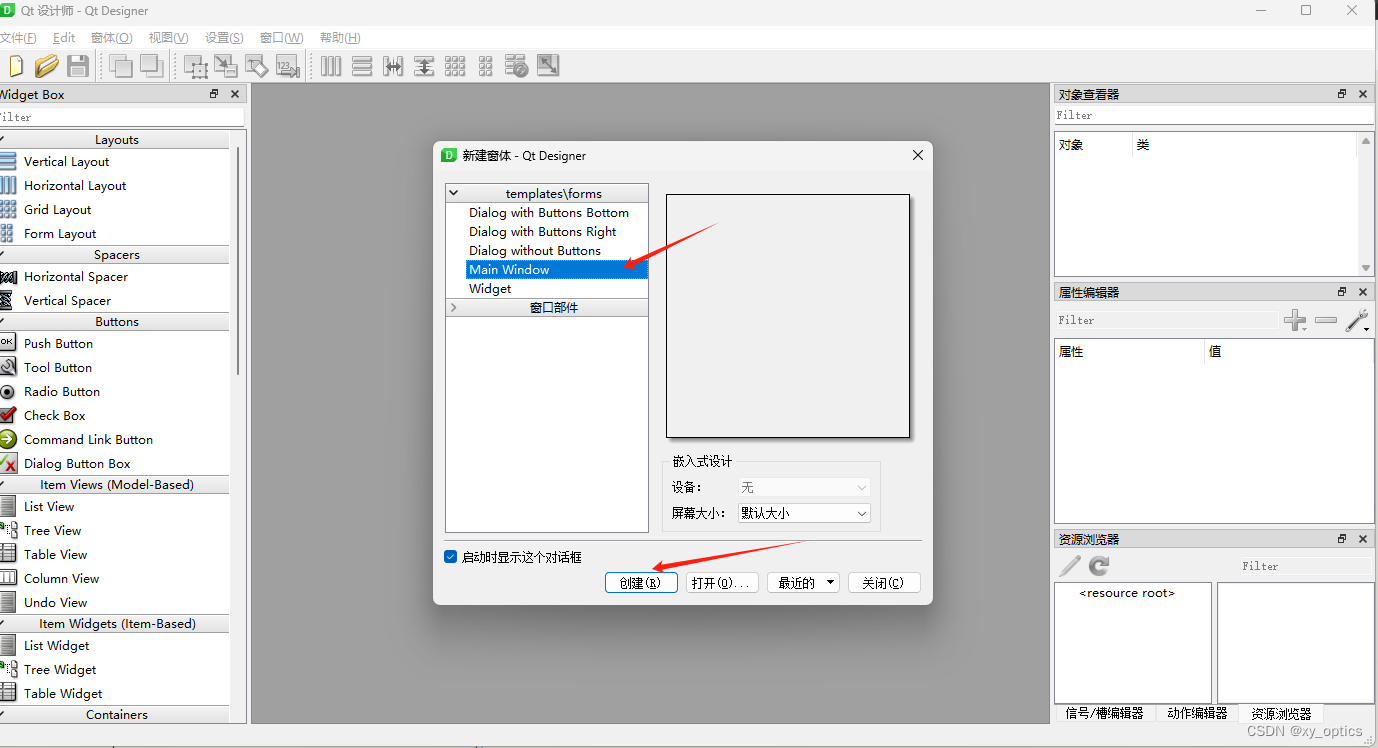Click the Send to back toolbar icon
Viewport: 1378px width, 748px height.
coord(152,66)
